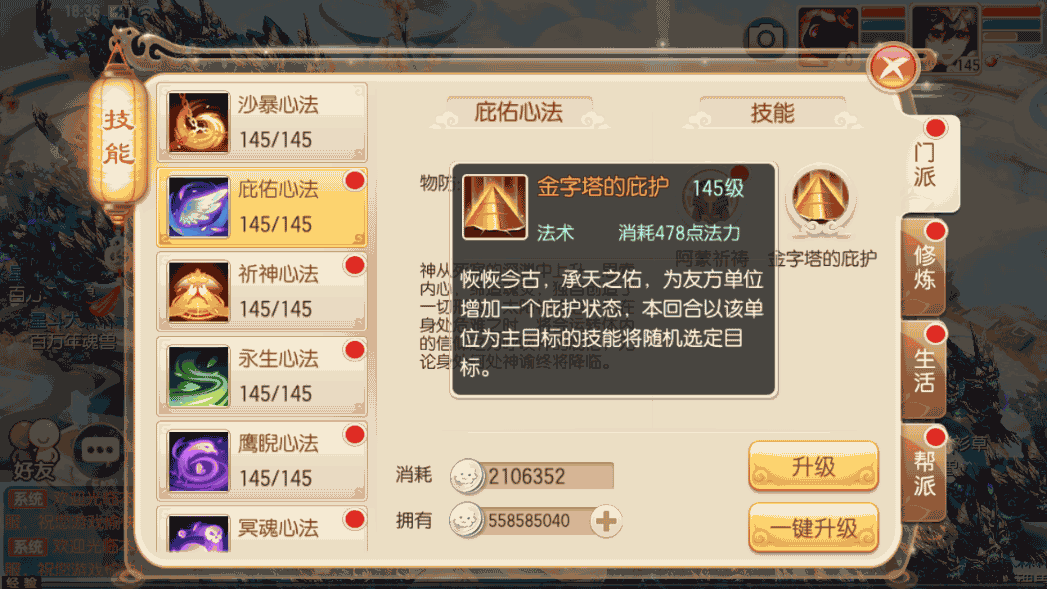
Task: Click the pyramid icon in the tooltip
Action: point(495,206)
